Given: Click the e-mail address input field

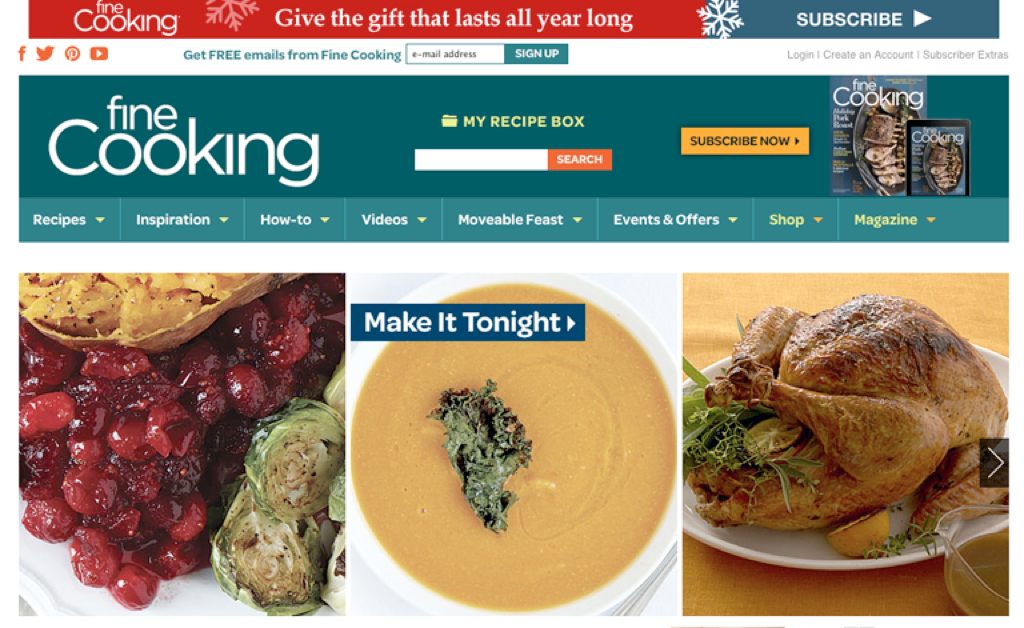Looking at the screenshot, I should point(455,54).
